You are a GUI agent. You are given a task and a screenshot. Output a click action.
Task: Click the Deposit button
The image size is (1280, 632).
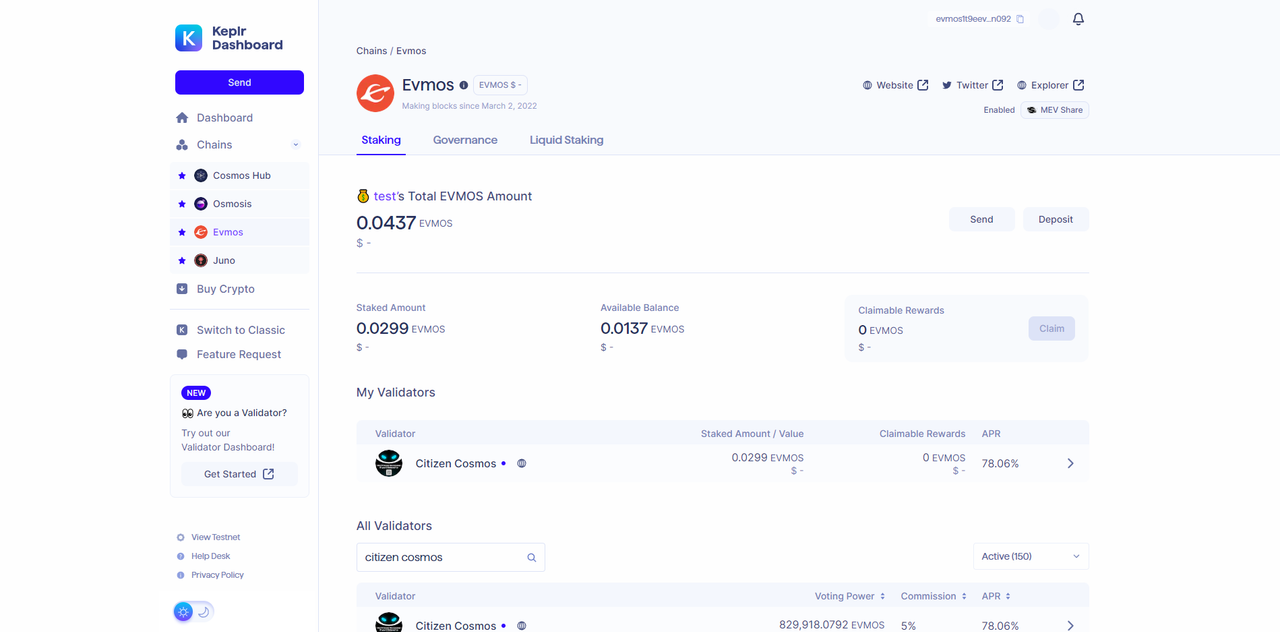click(1055, 219)
